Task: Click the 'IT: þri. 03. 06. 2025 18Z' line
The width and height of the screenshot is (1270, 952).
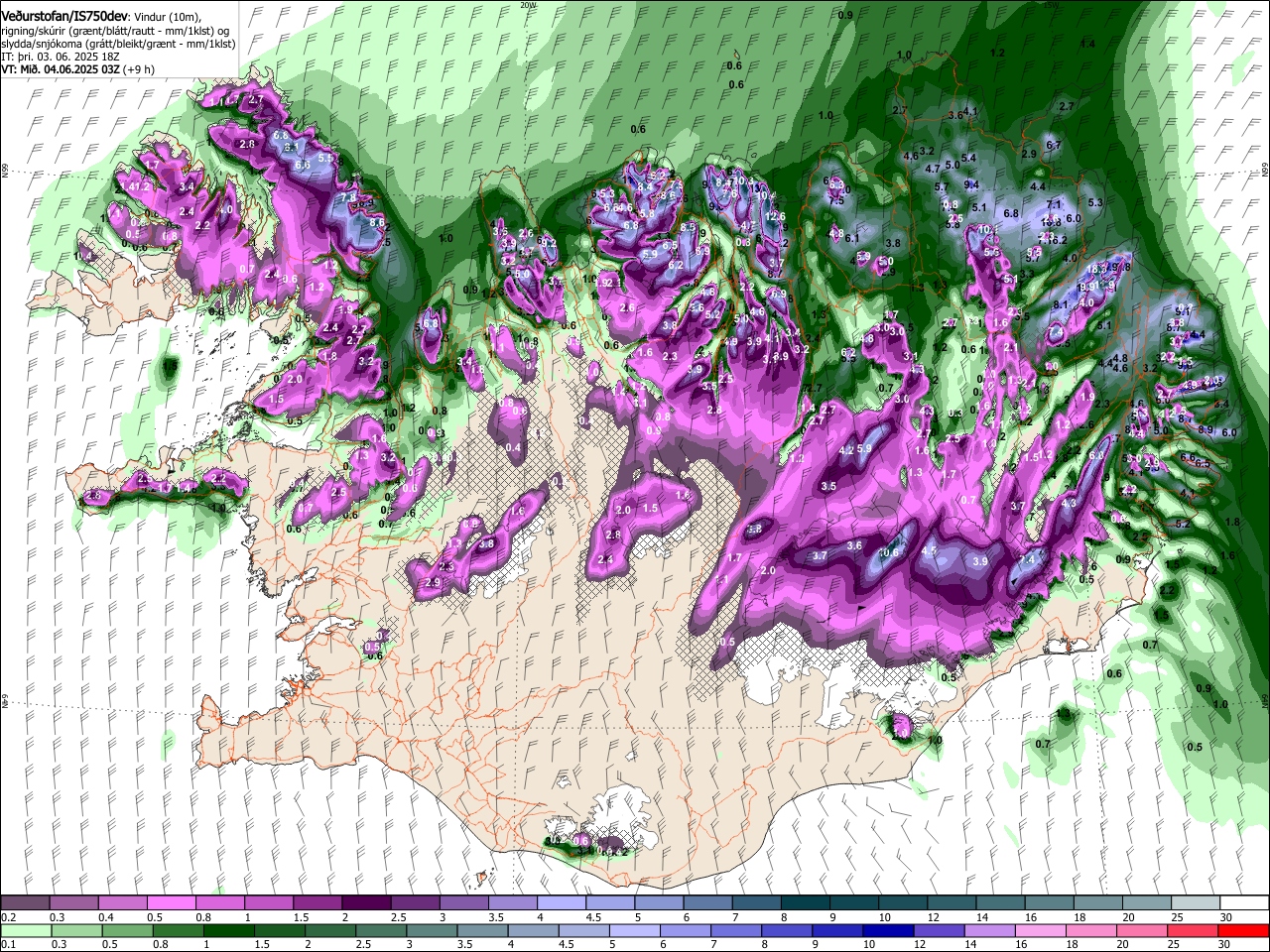Action: tap(58, 57)
